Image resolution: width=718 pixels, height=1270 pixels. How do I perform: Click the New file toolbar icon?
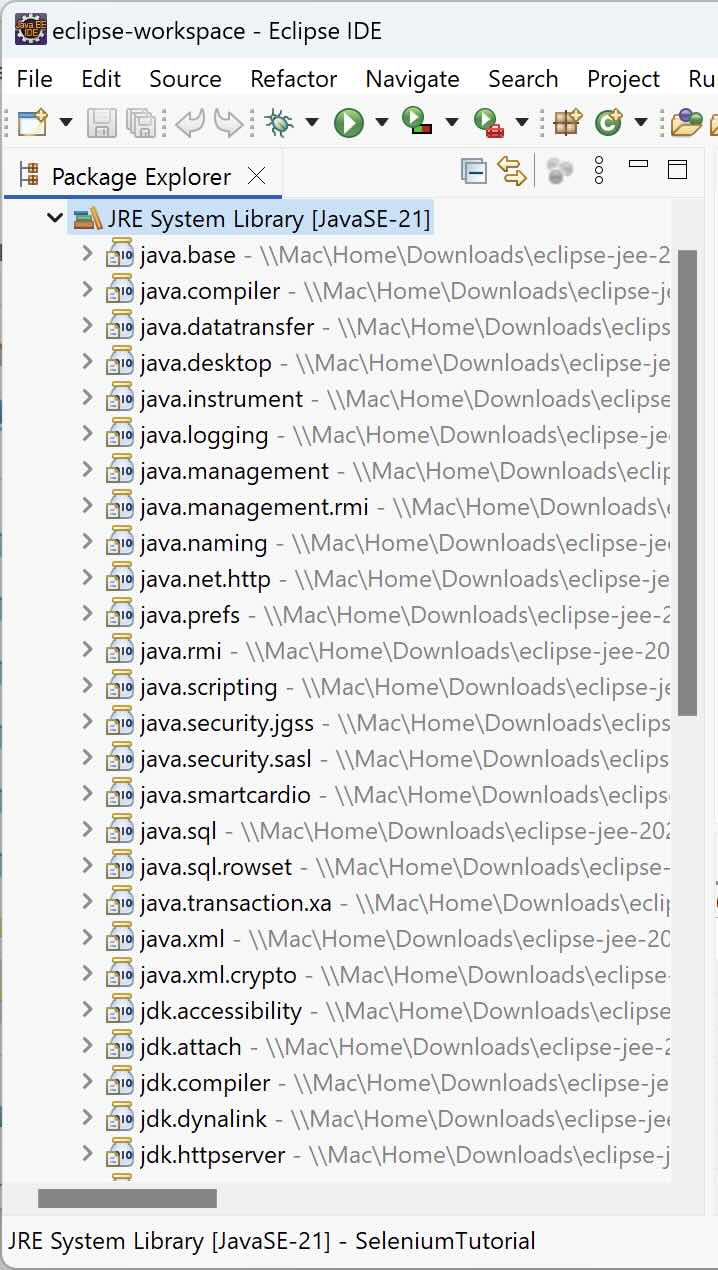tap(33, 123)
